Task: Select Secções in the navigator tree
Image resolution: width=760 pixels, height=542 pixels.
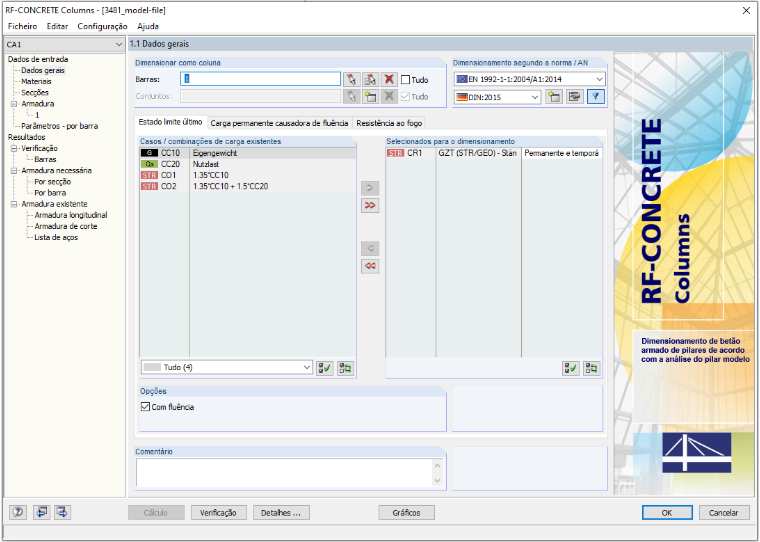Action: coord(35,93)
